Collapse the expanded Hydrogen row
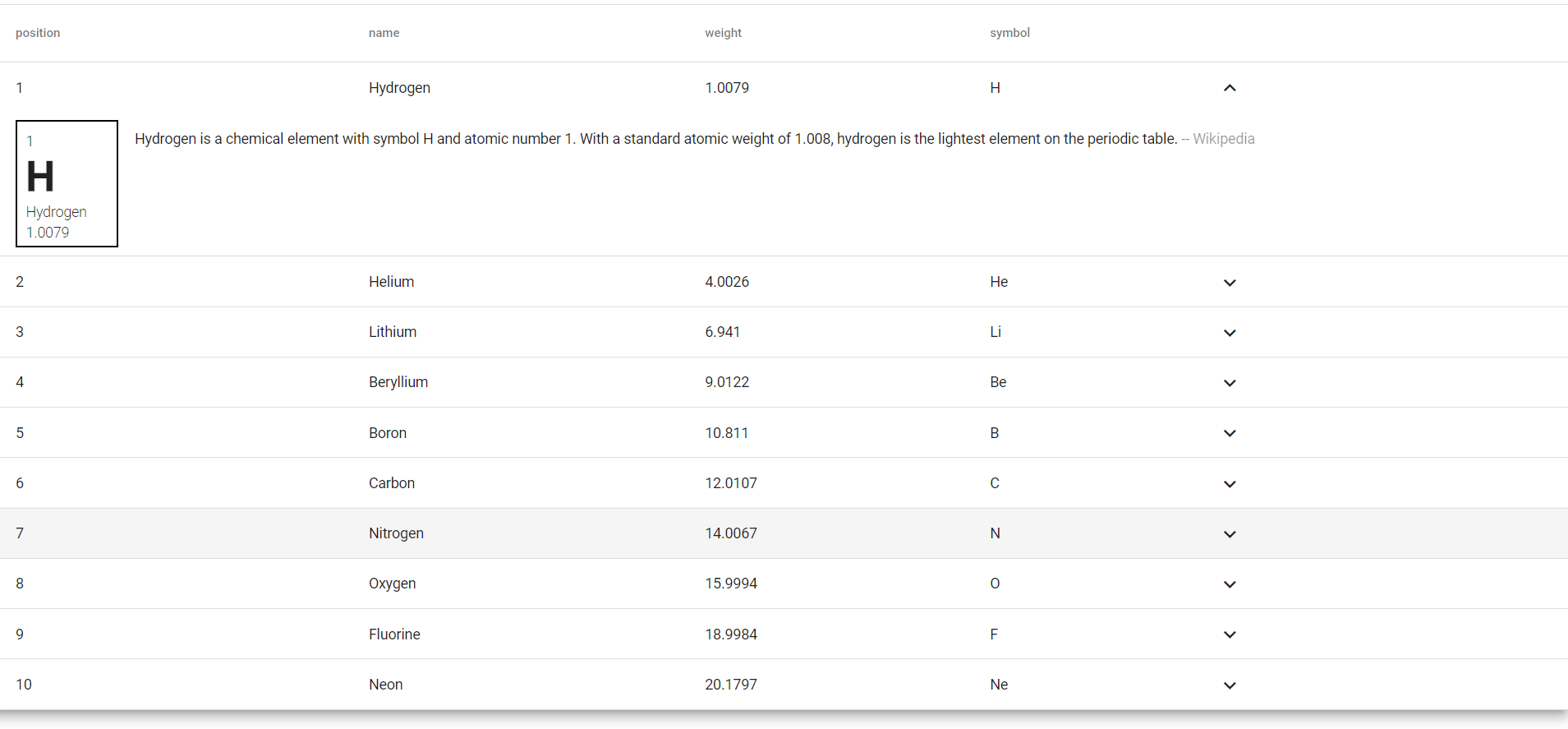1568x729 pixels. pyautogui.click(x=1230, y=88)
